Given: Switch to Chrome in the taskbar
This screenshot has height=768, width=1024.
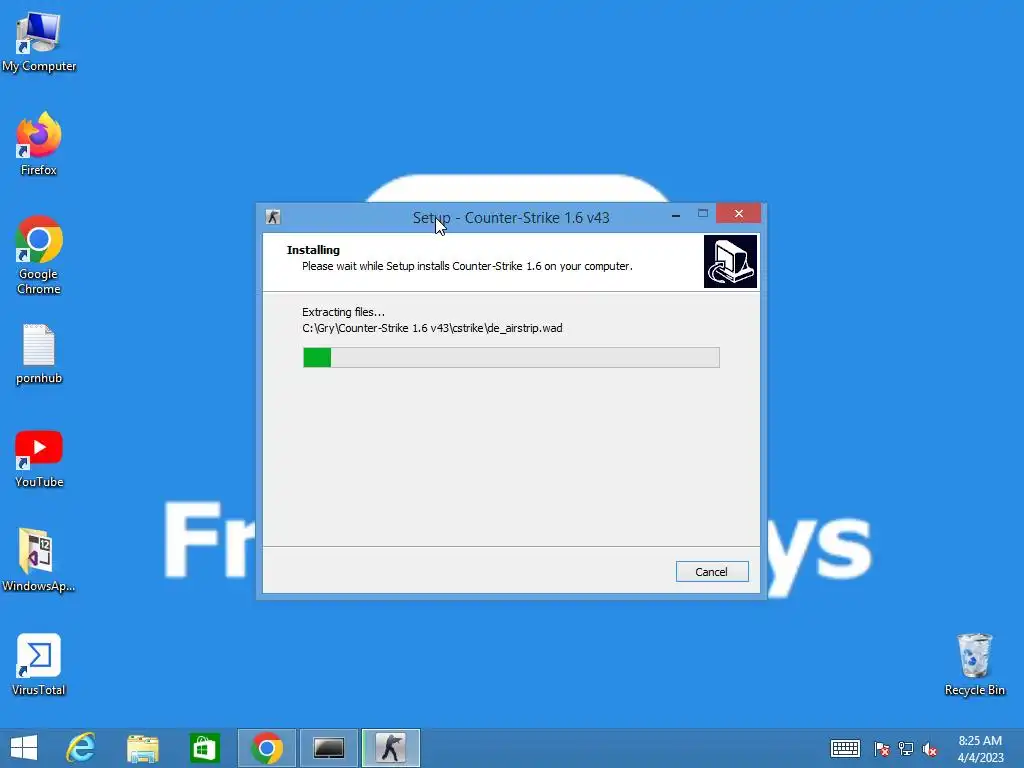Looking at the screenshot, I should (266, 748).
